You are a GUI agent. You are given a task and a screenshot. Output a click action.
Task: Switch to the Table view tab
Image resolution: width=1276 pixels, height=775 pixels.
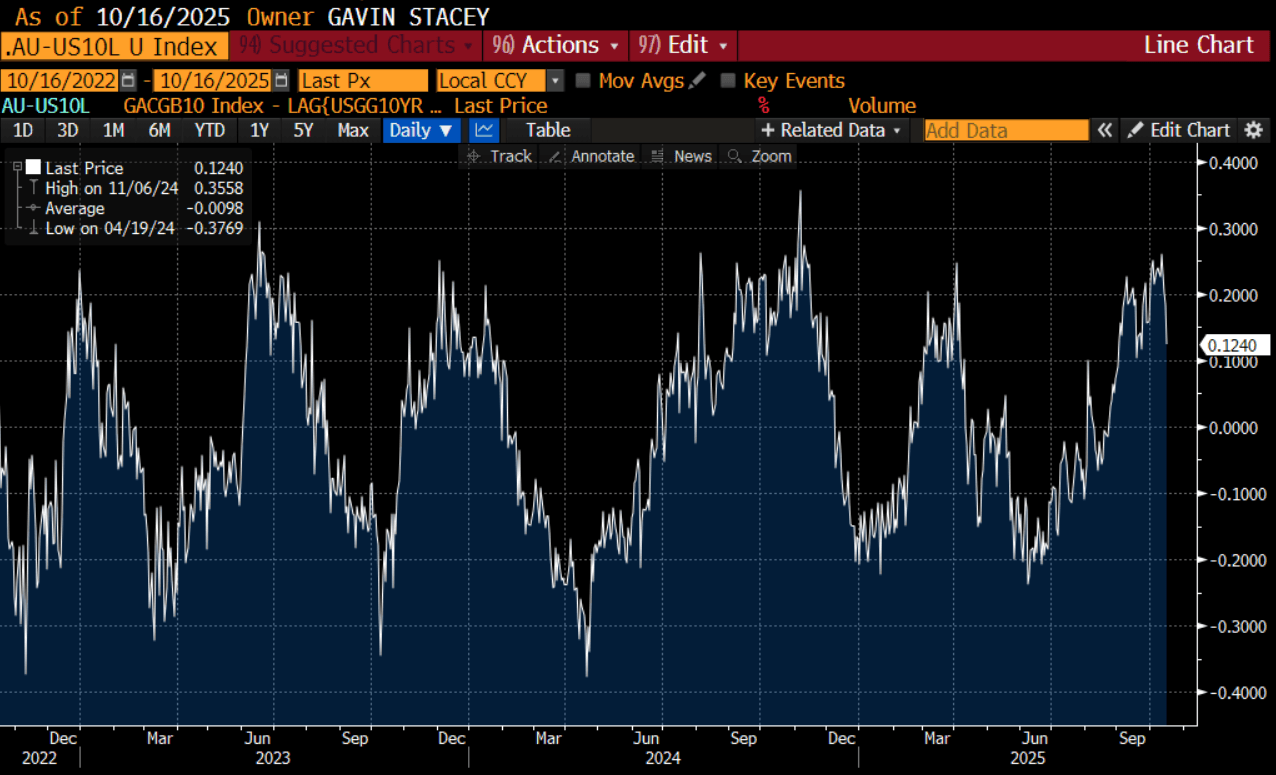[547, 130]
